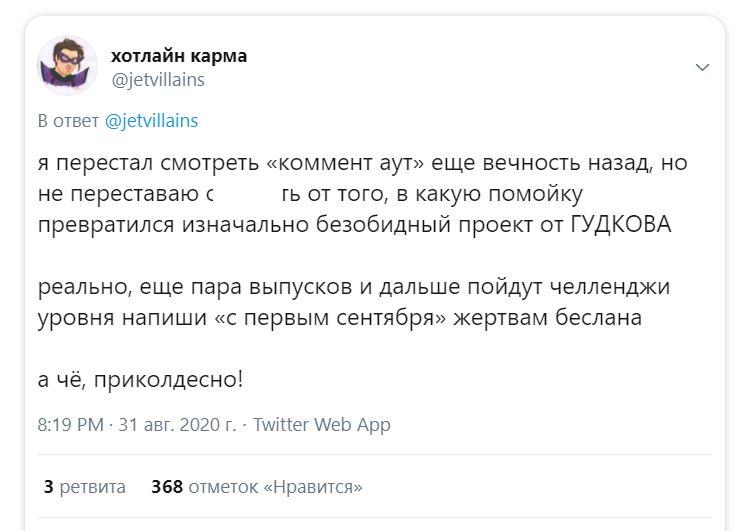The height and width of the screenshot is (531, 747).
Task: Click the хотлайн карма profile avatar
Action: (x=67, y=66)
